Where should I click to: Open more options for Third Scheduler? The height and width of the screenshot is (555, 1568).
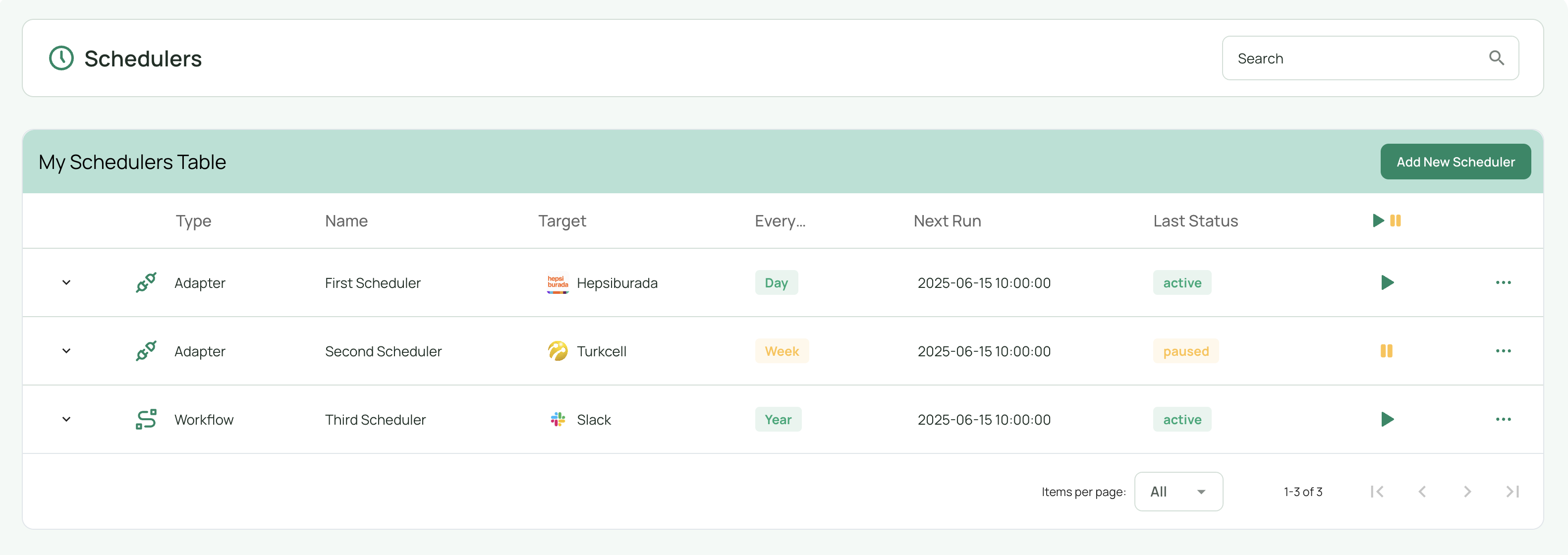click(x=1503, y=419)
